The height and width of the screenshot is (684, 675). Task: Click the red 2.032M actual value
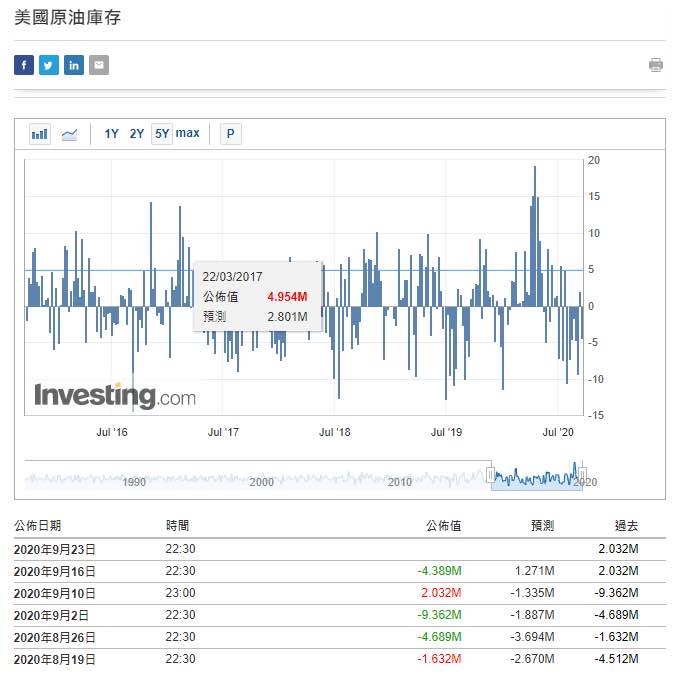(441, 593)
